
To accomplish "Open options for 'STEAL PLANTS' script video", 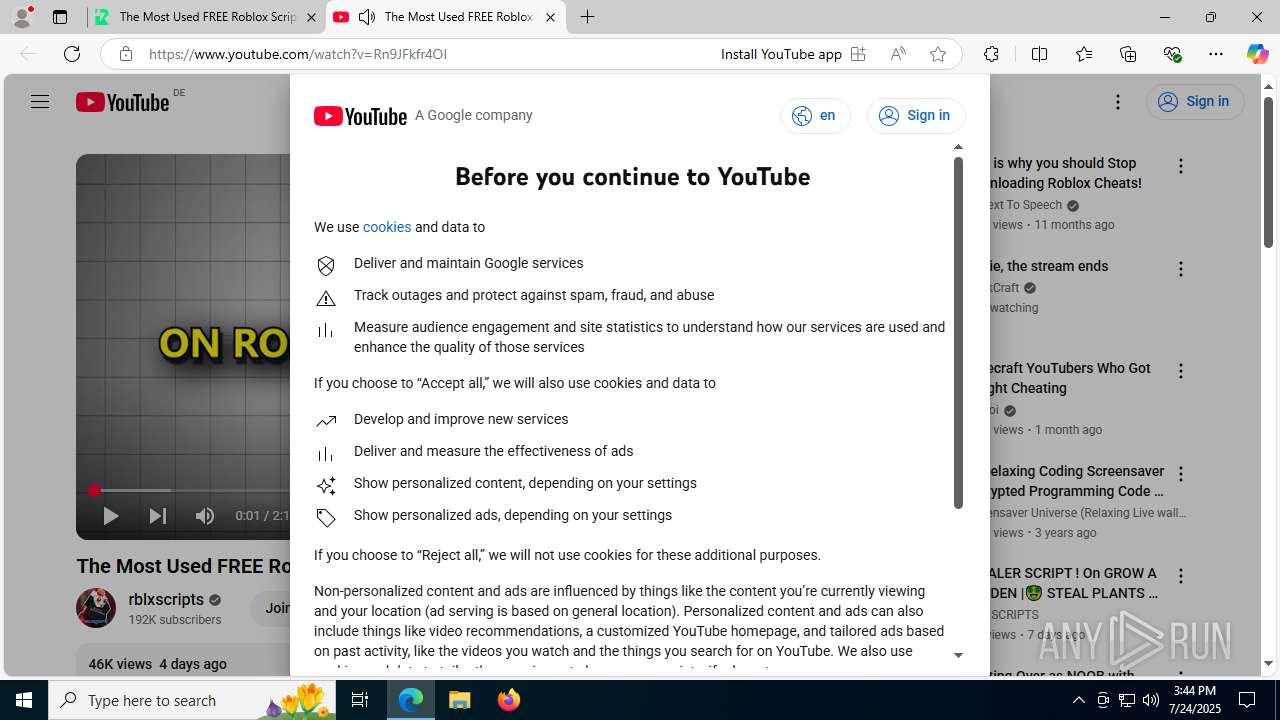I will 1181,576.
